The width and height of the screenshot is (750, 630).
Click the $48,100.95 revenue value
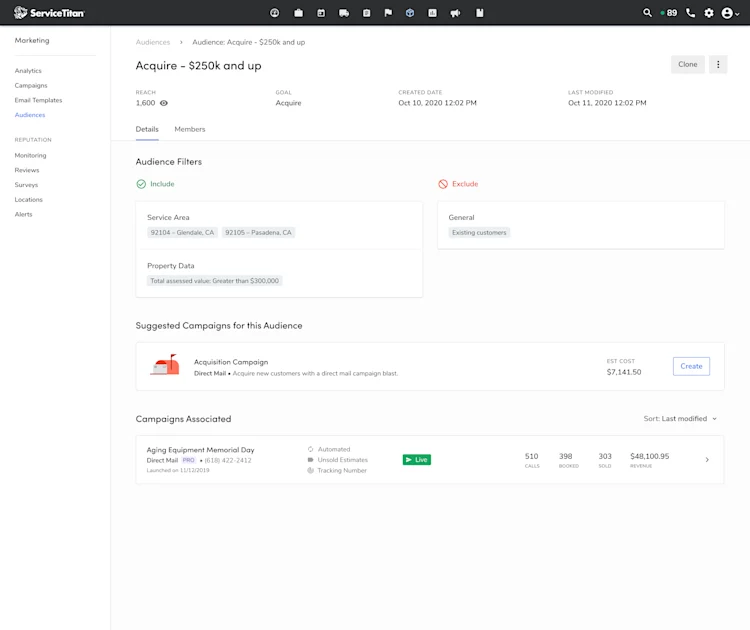pyautogui.click(x=650, y=456)
